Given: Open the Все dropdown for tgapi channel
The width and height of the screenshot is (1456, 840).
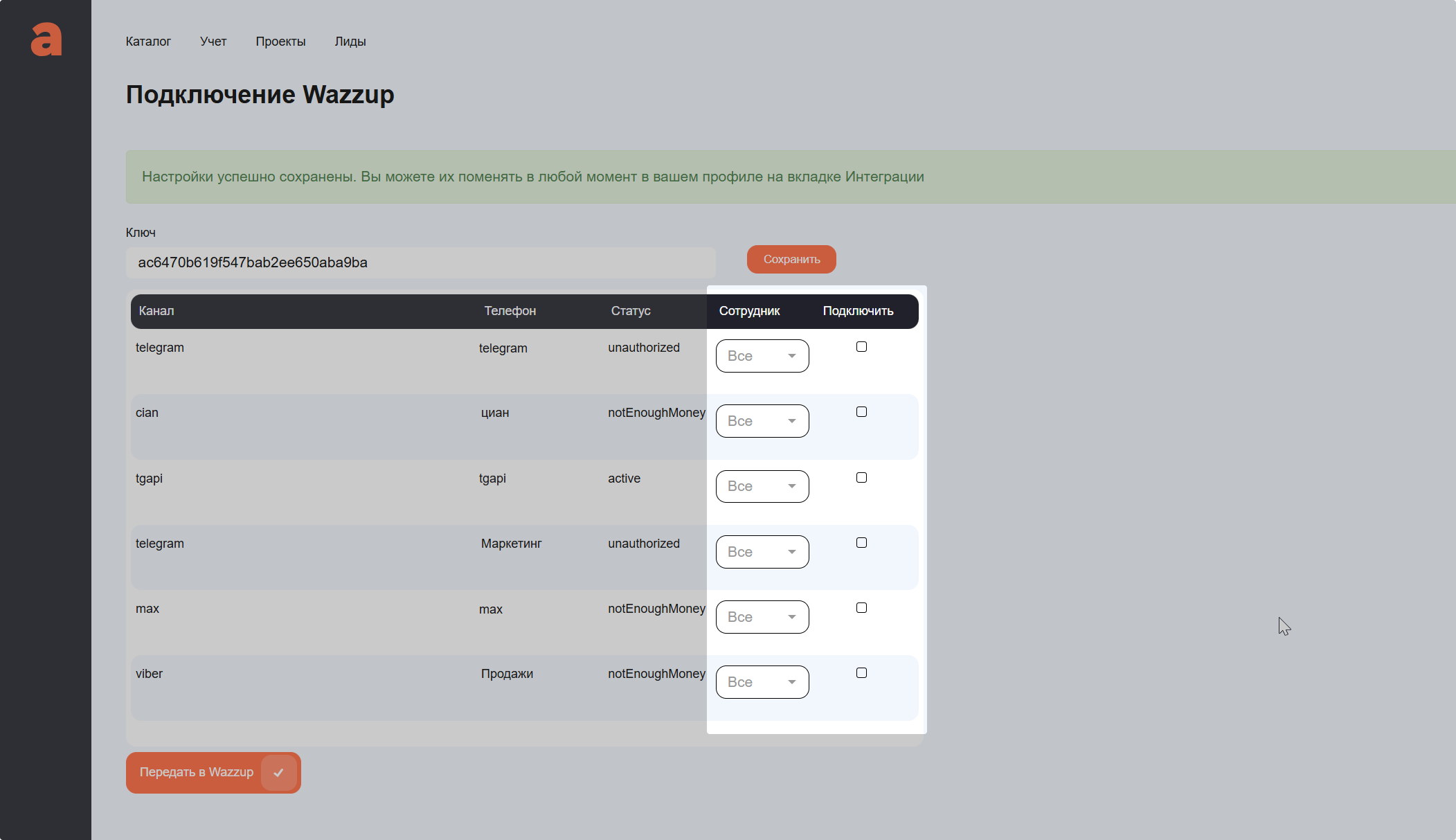Looking at the screenshot, I should 762,486.
